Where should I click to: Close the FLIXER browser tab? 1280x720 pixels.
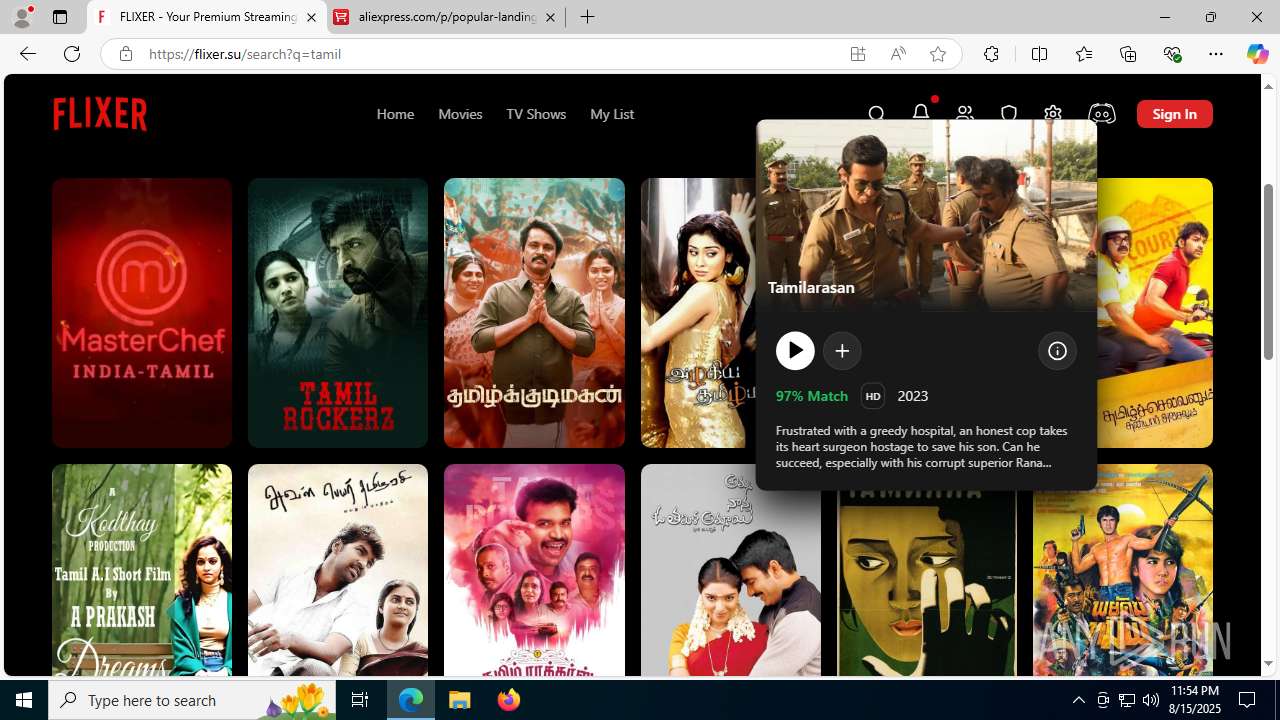(x=311, y=18)
